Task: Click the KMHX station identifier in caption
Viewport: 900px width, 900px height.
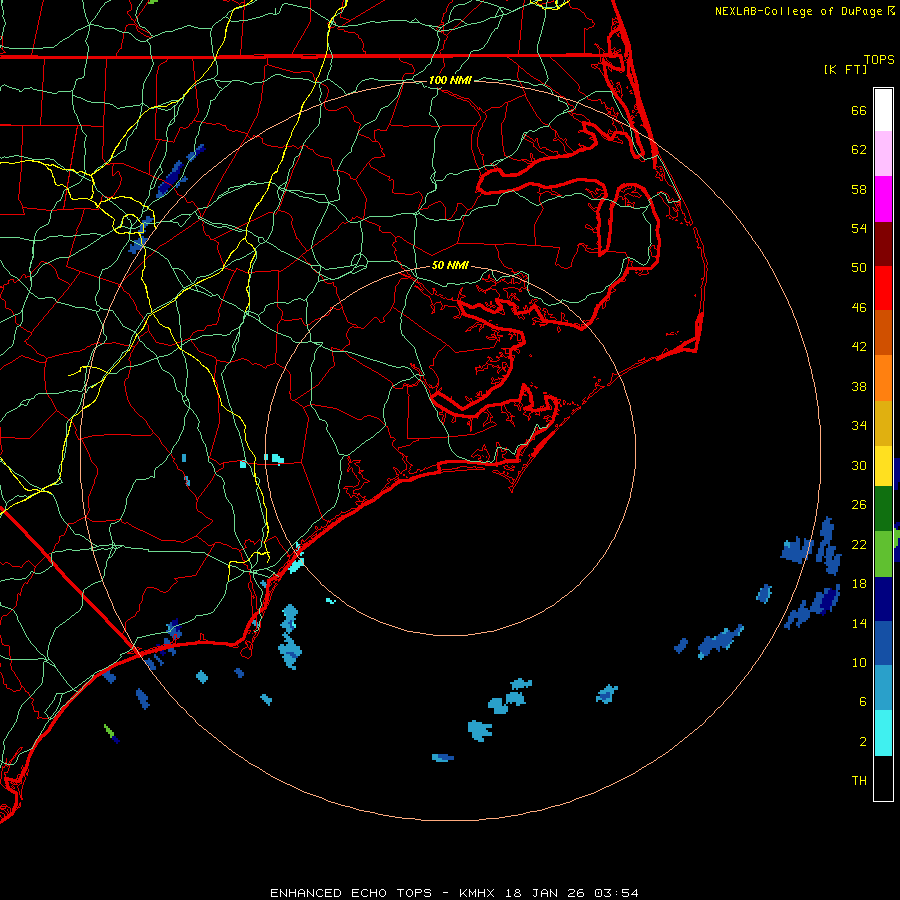Action: (477, 893)
